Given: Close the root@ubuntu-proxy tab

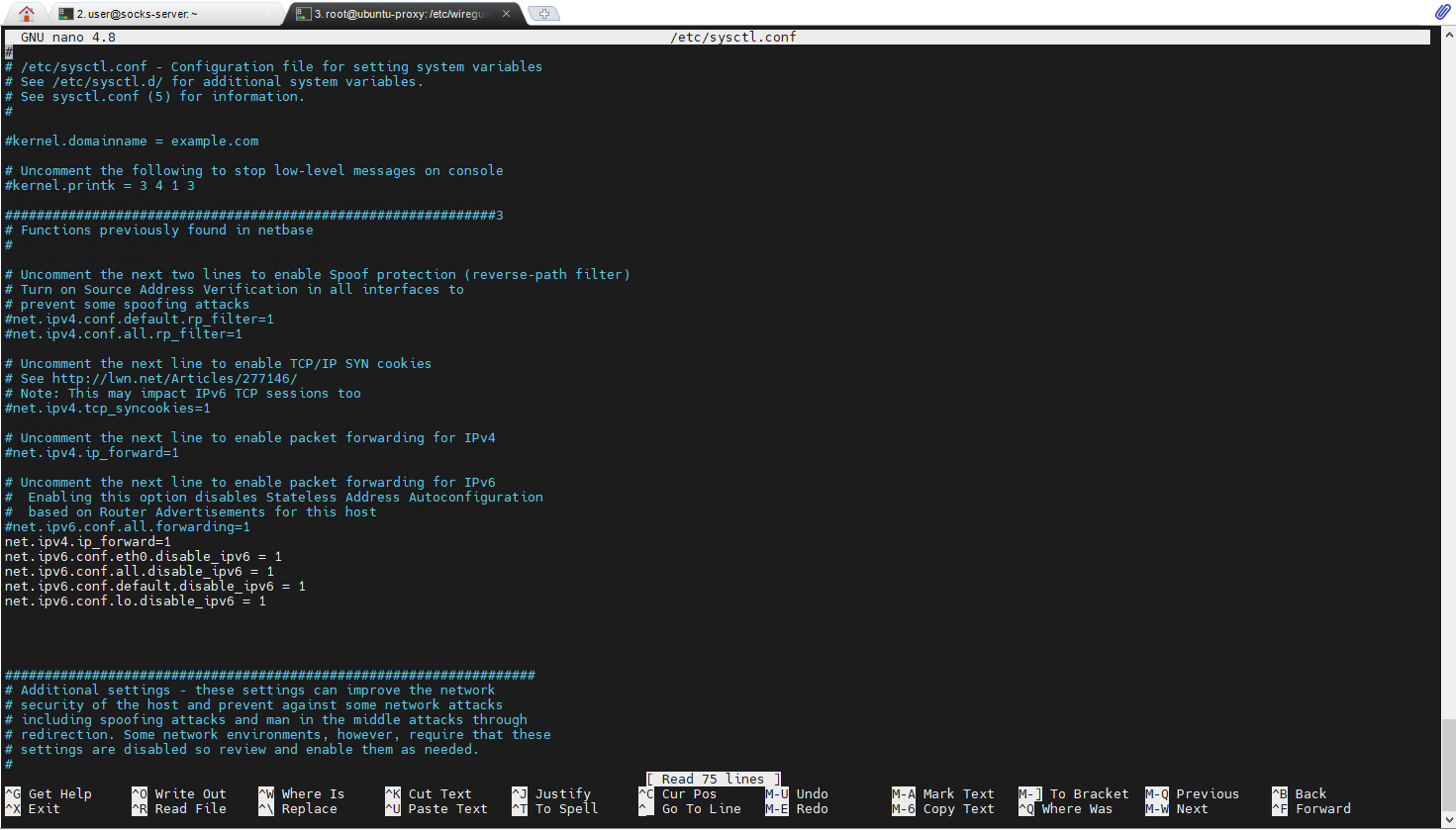Looking at the screenshot, I should [507, 14].
